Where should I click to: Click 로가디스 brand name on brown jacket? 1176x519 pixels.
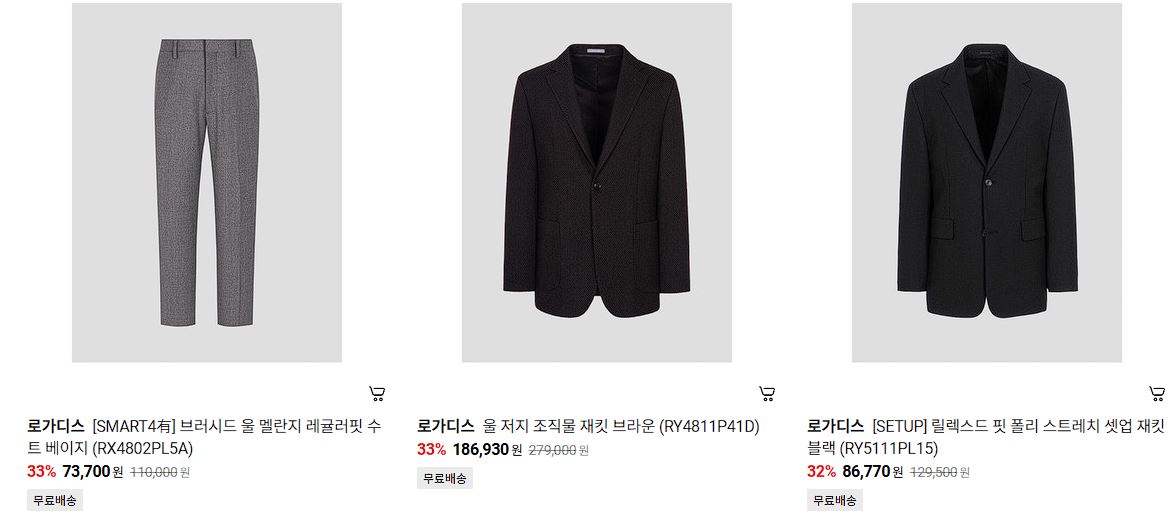446,428
